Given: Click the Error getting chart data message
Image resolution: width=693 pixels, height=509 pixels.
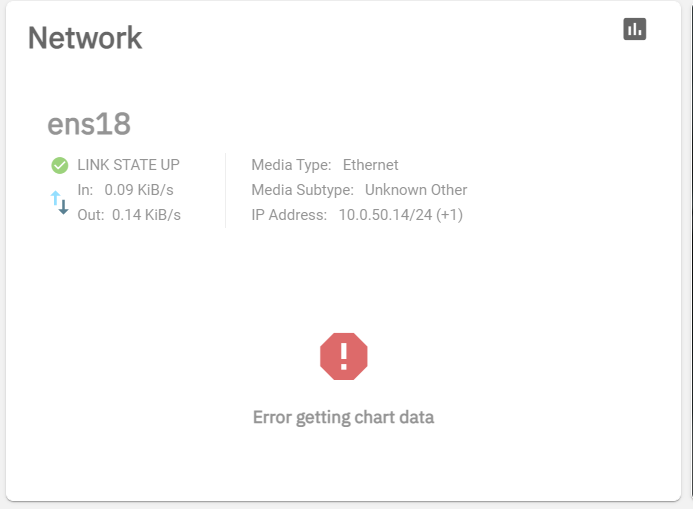Looking at the screenshot, I should tap(343, 418).
